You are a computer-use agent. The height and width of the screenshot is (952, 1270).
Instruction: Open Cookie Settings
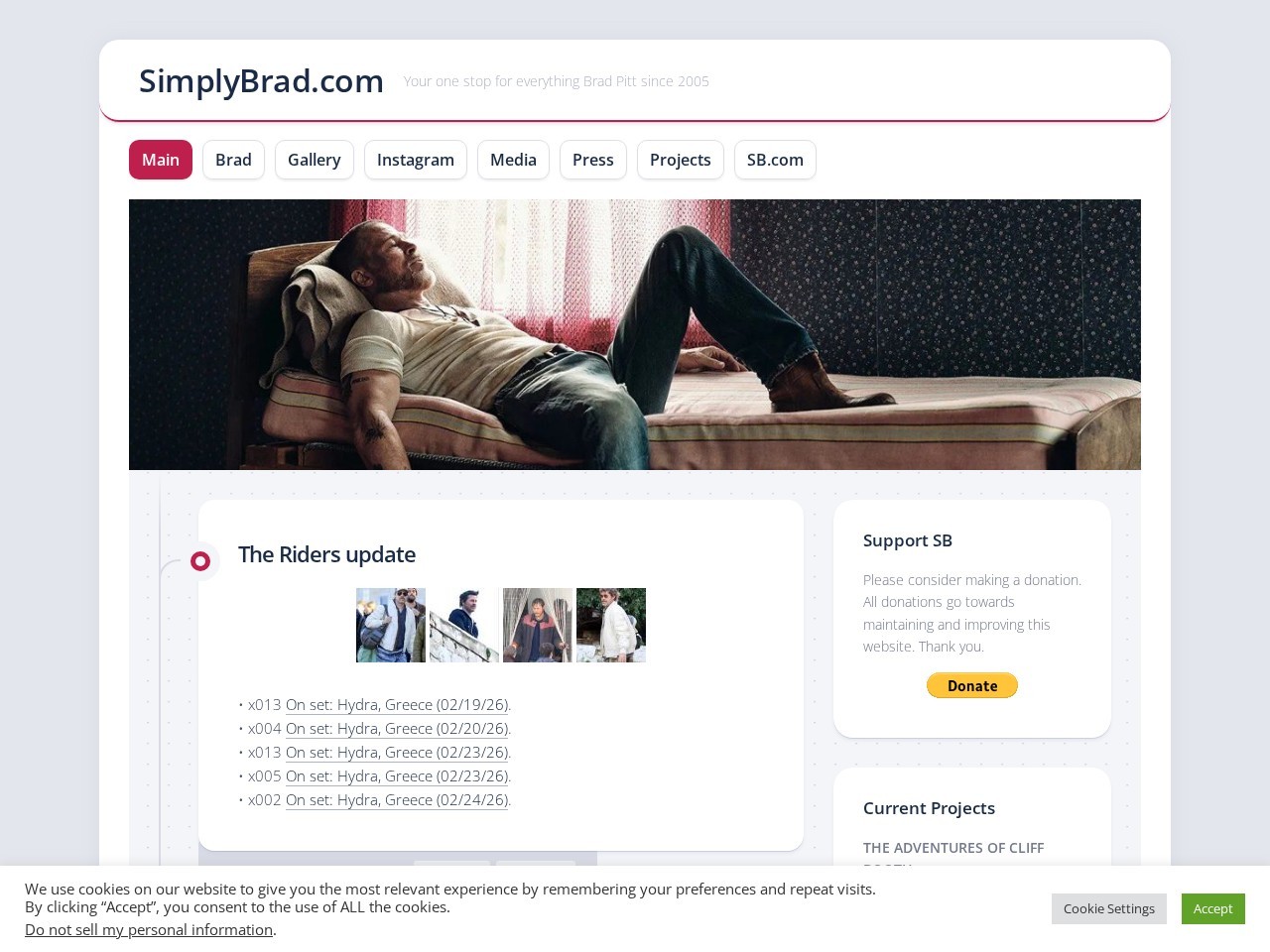1109,908
